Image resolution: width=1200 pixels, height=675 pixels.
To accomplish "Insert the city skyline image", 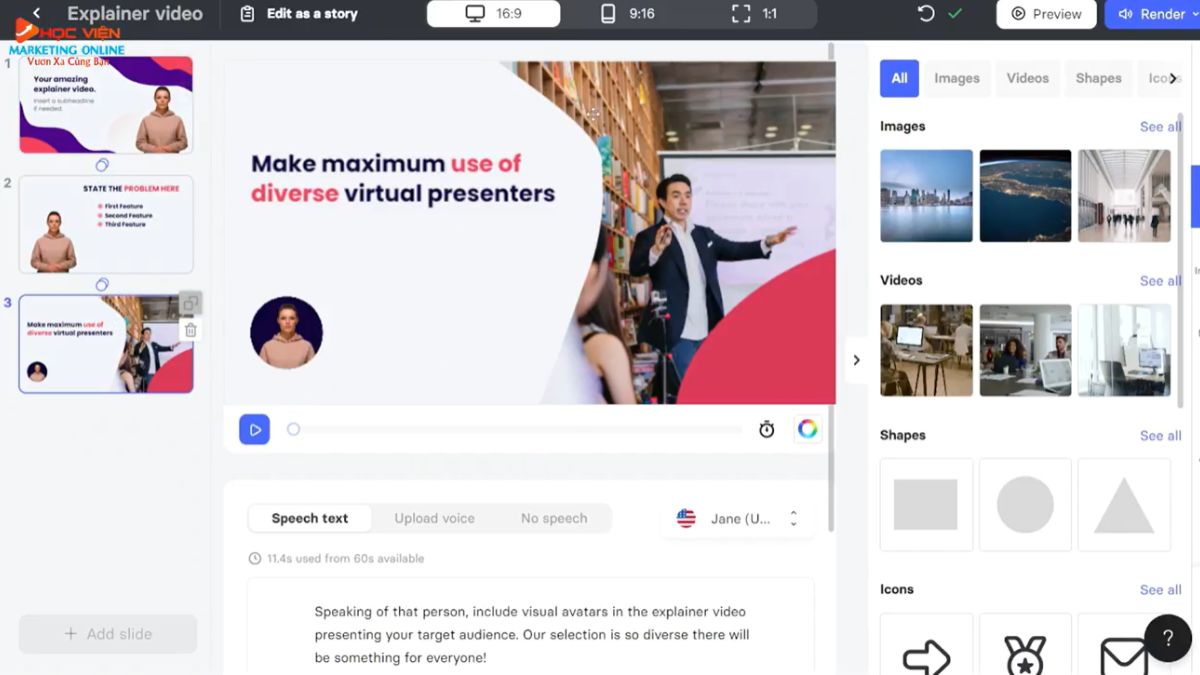I will point(926,196).
